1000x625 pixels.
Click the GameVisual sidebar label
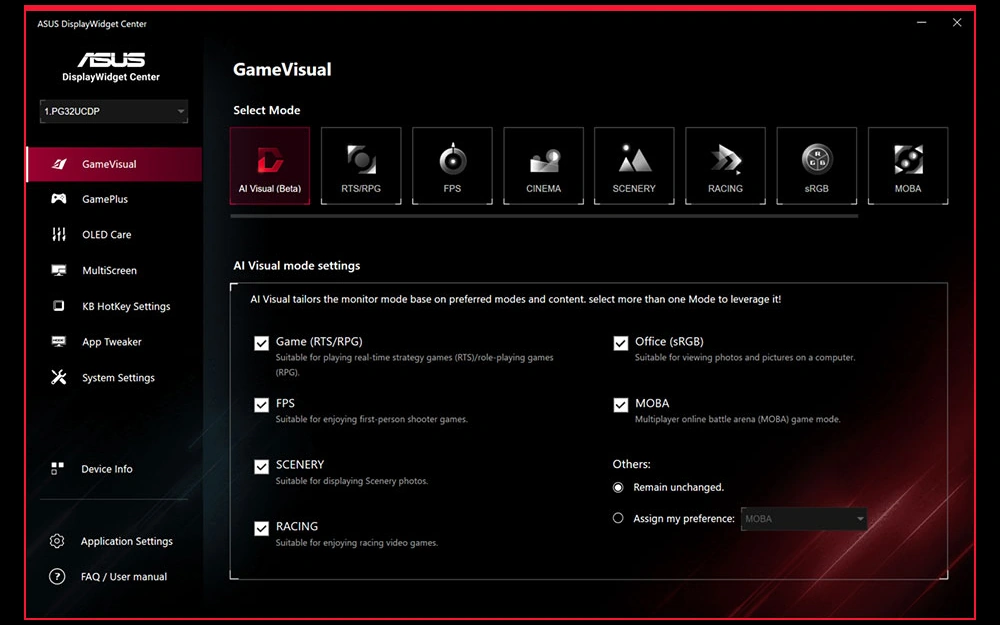tap(109, 164)
